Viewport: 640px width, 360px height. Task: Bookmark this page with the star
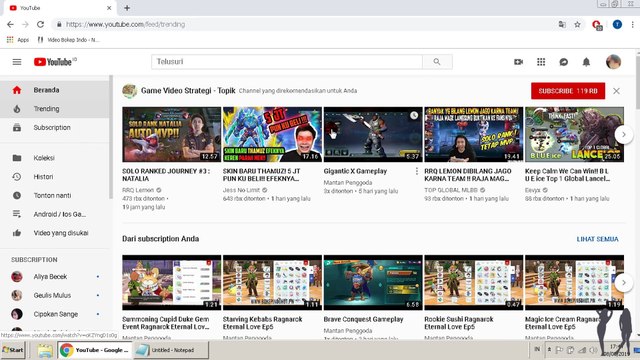pos(577,24)
